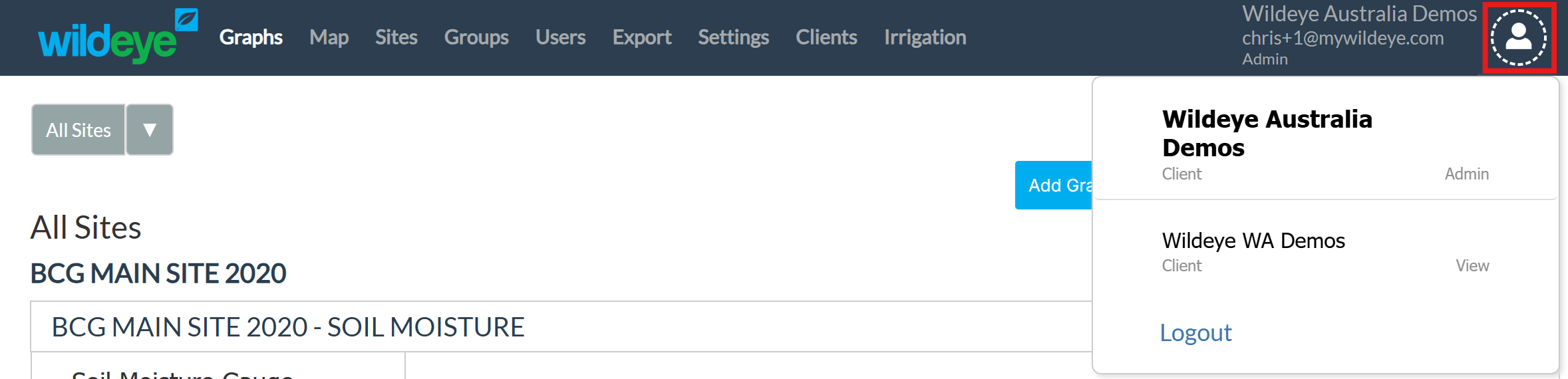The image size is (1568, 379).
Task: Open the user profile avatar icon
Action: [1518, 37]
